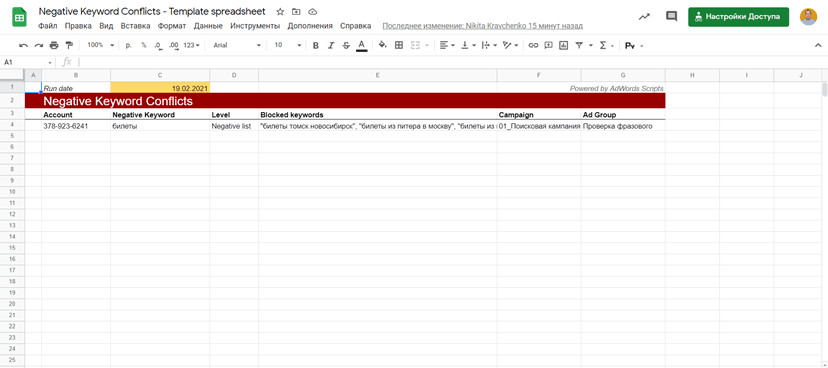Screen dimensions: 828x368
Task: Open the fill color paint bucket
Action: coord(383,45)
